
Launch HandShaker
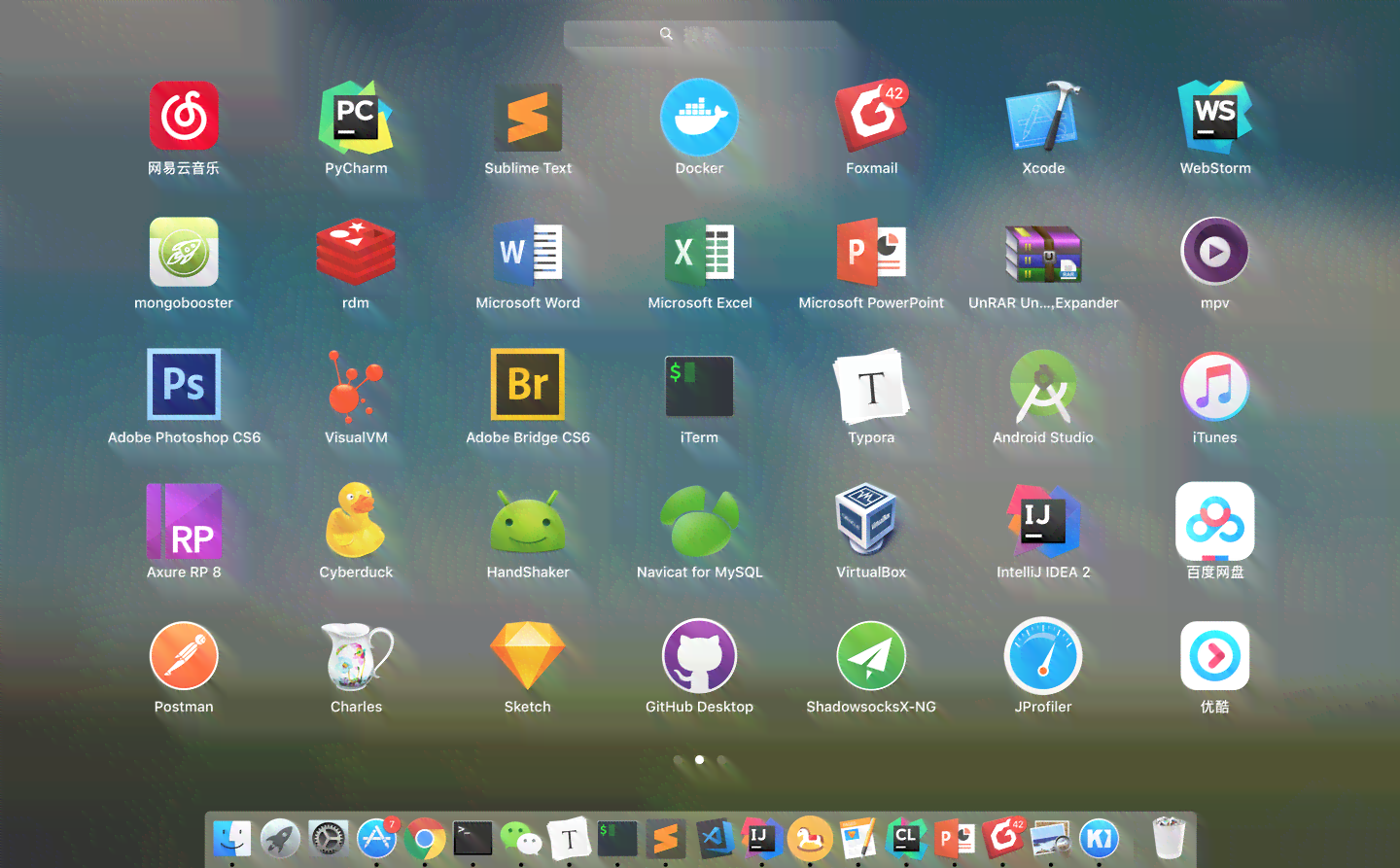[x=528, y=522]
